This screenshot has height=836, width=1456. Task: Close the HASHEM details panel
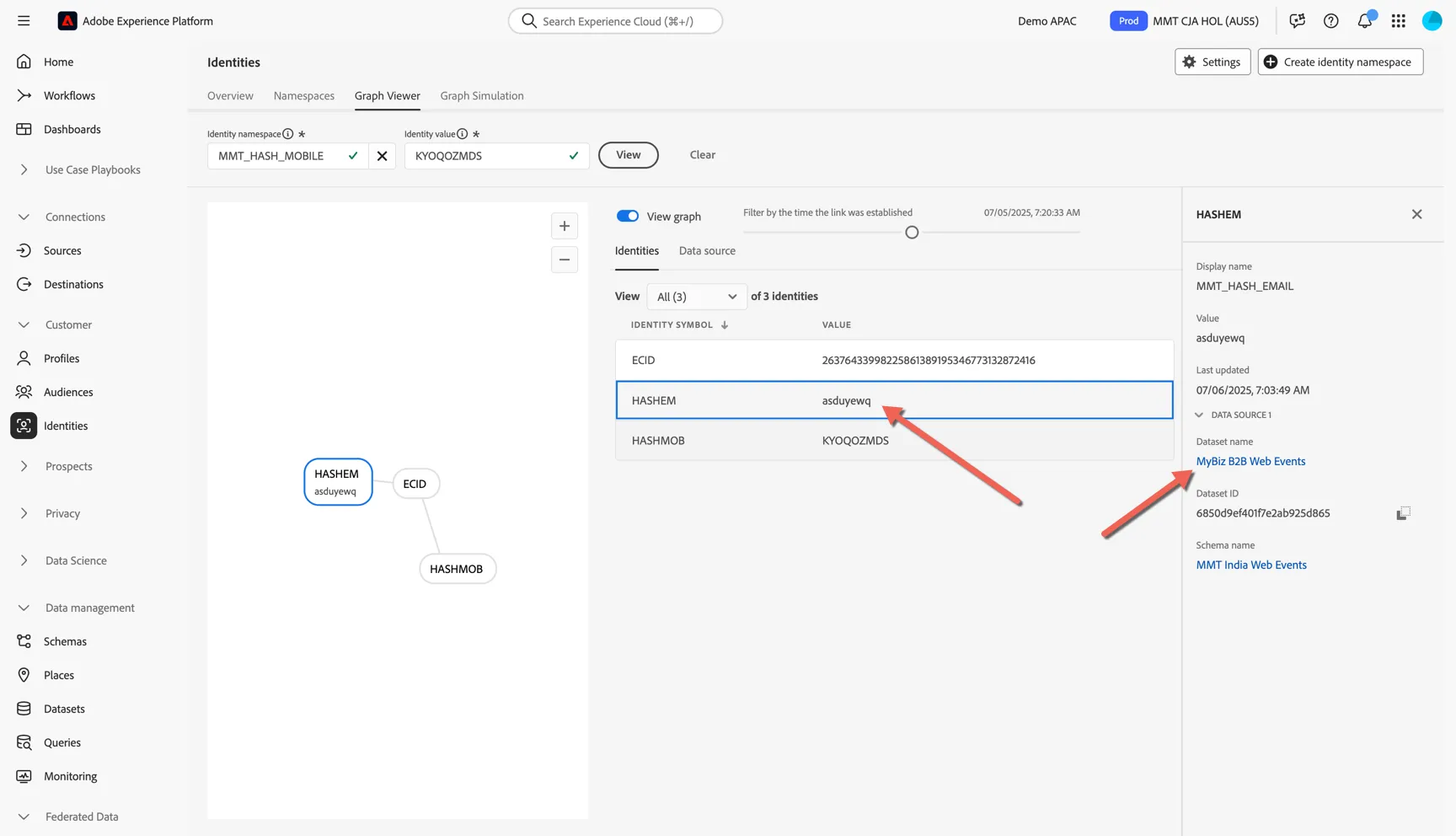(1417, 214)
